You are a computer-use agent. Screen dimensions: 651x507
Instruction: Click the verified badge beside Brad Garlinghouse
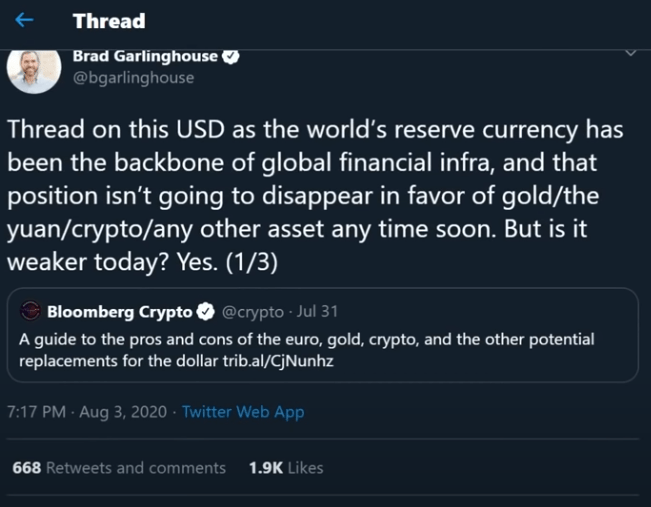click(231, 57)
